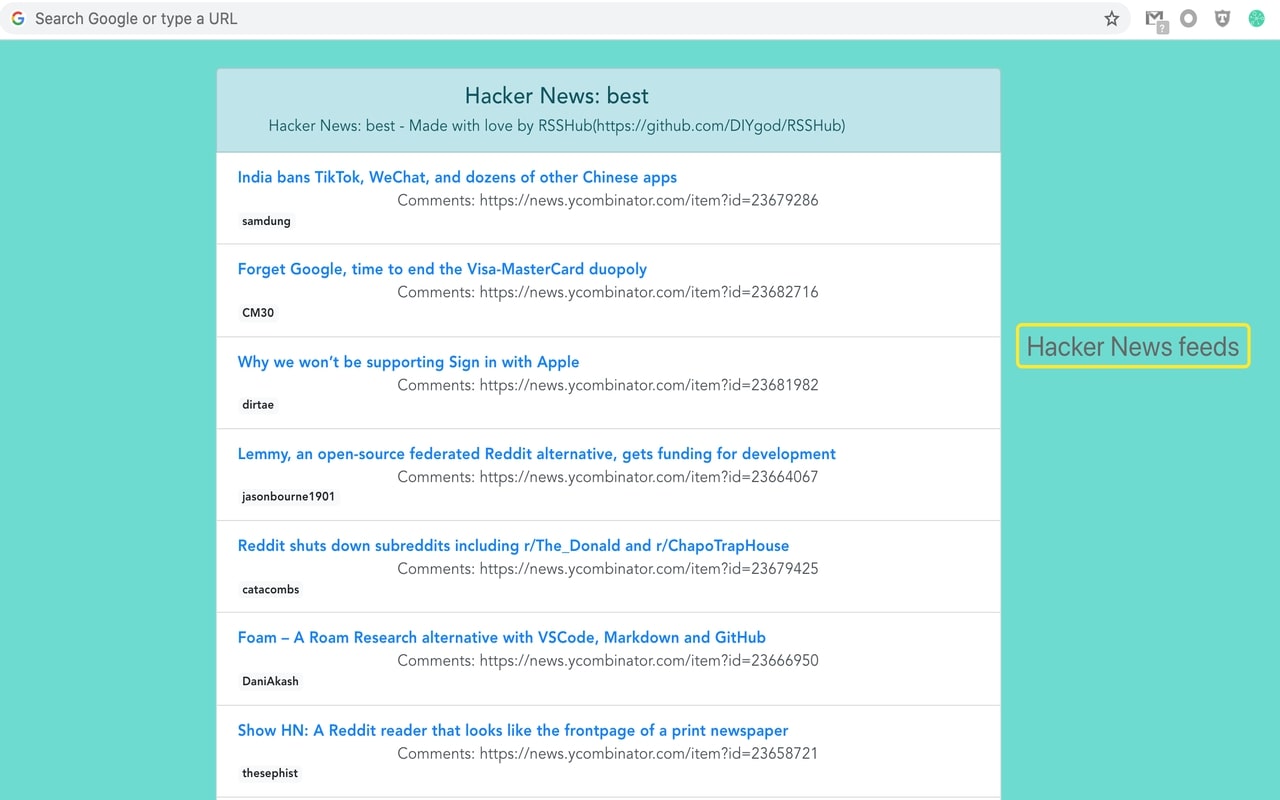
Task: Open Lemmy open-source federated Reddit alternative article
Action: (537, 454)
